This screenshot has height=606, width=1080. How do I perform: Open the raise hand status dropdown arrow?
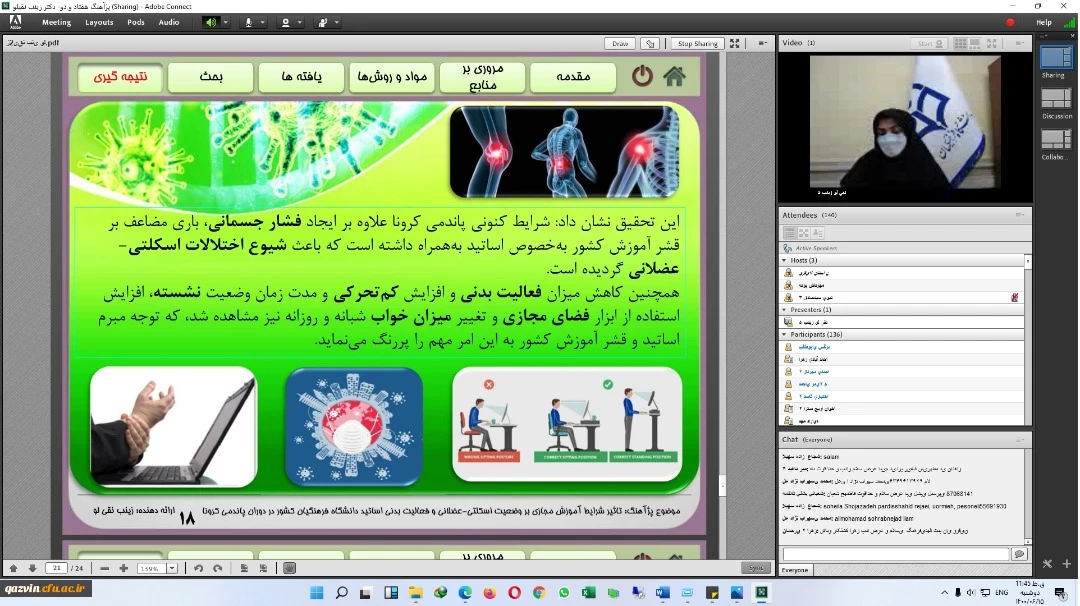click(336, 22)
